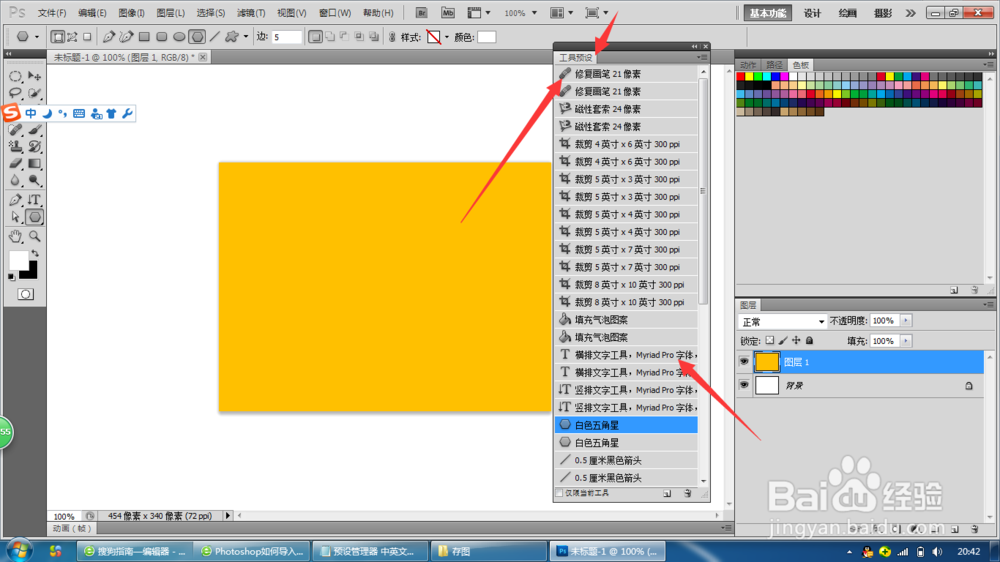Enable Shape Layers mode in options bar

(57, 37)
